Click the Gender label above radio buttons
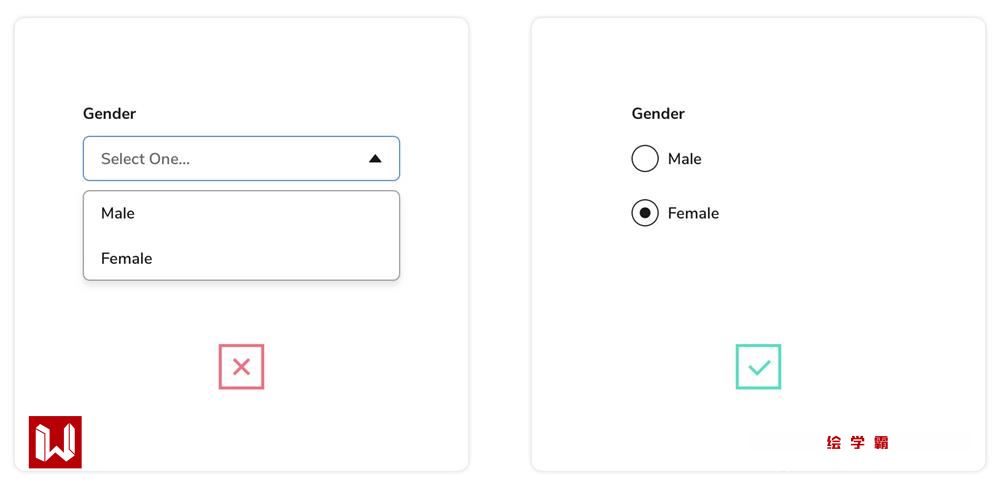This screenshot has height=489, width=1000. [x=658, y=114]
